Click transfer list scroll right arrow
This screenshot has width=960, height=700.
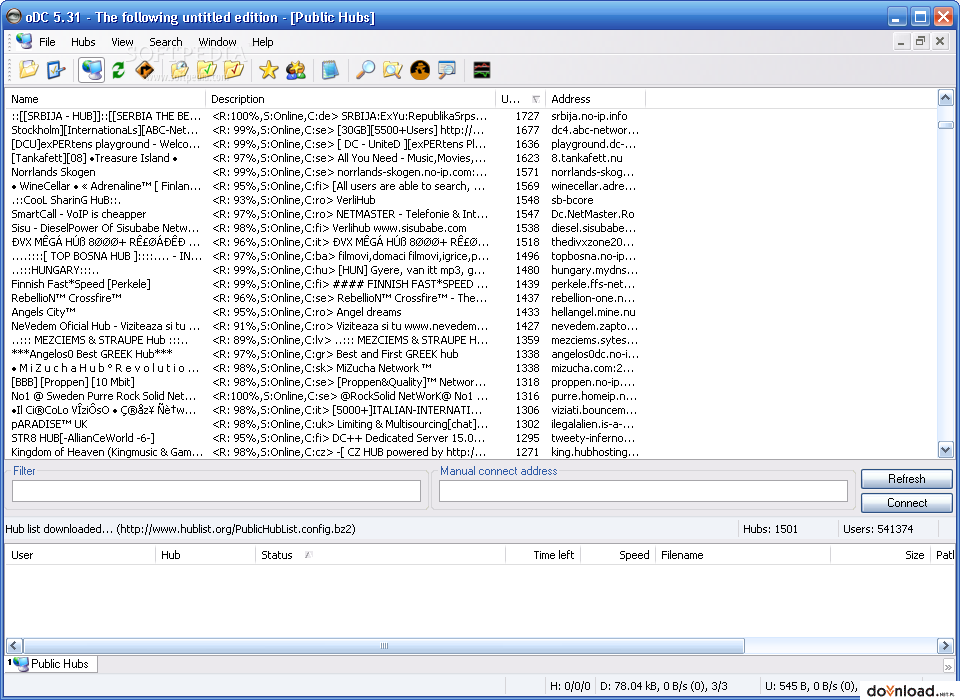945,645
